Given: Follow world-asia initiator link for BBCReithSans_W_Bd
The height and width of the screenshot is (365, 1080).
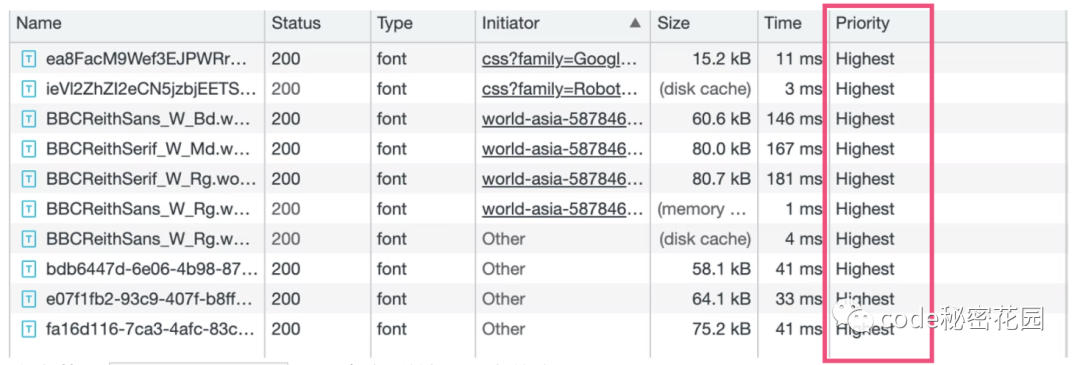Looking at the screenshot, I should (563, 119).
